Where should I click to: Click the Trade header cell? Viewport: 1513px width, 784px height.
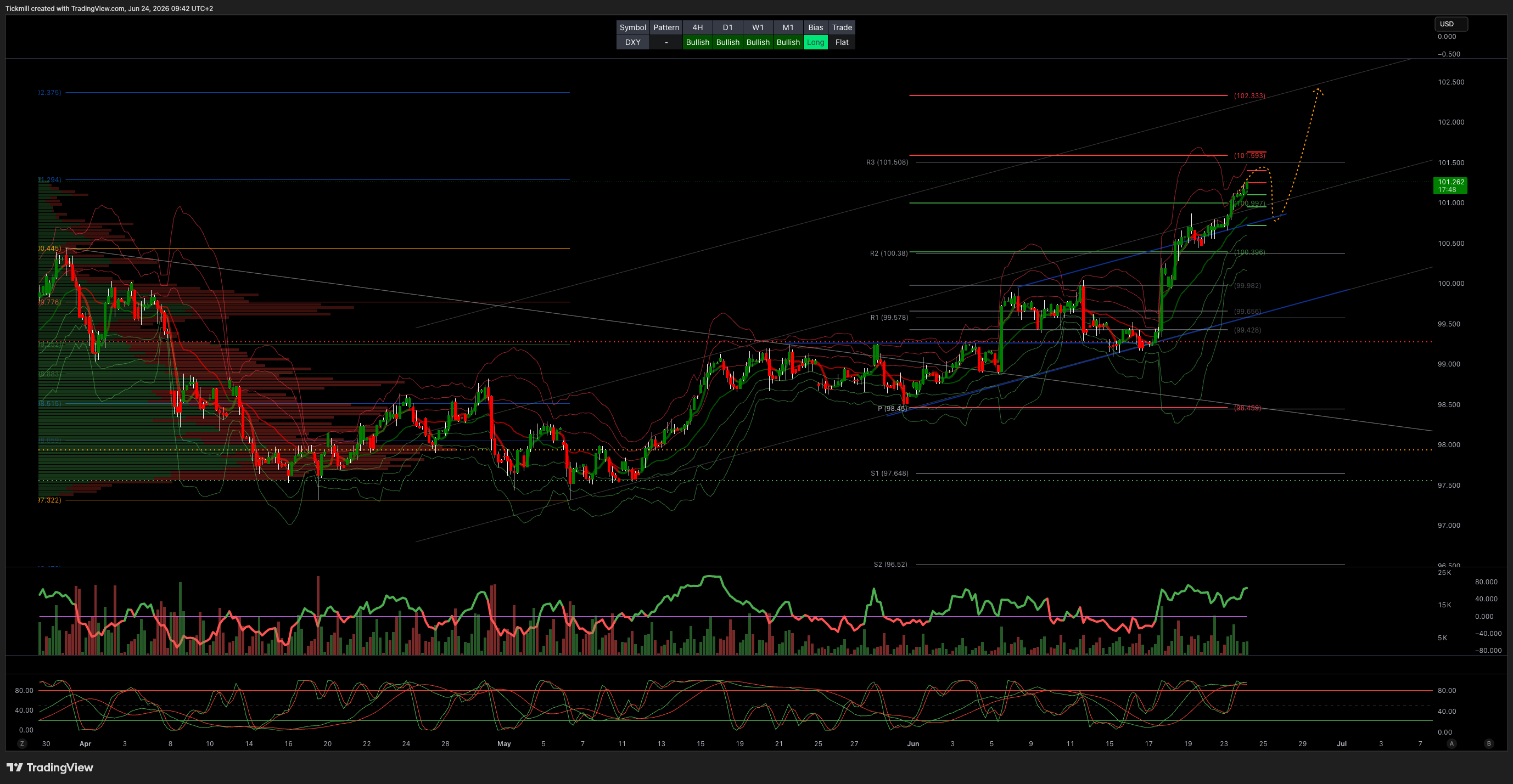click(x=842, y=27)
